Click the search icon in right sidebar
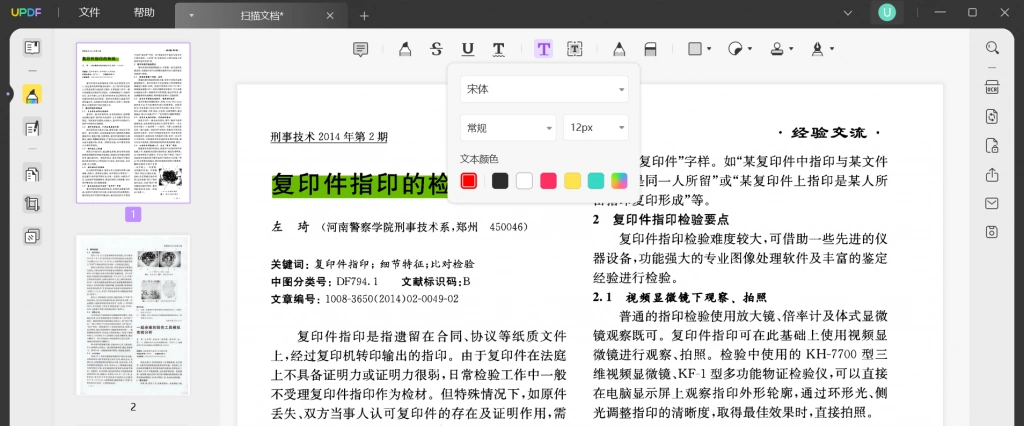This screenshot has width=1024, height=426. pos(992,48)
